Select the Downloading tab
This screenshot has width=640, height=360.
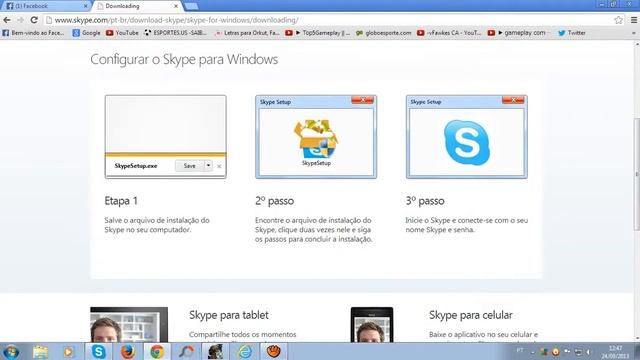(137, 6)
